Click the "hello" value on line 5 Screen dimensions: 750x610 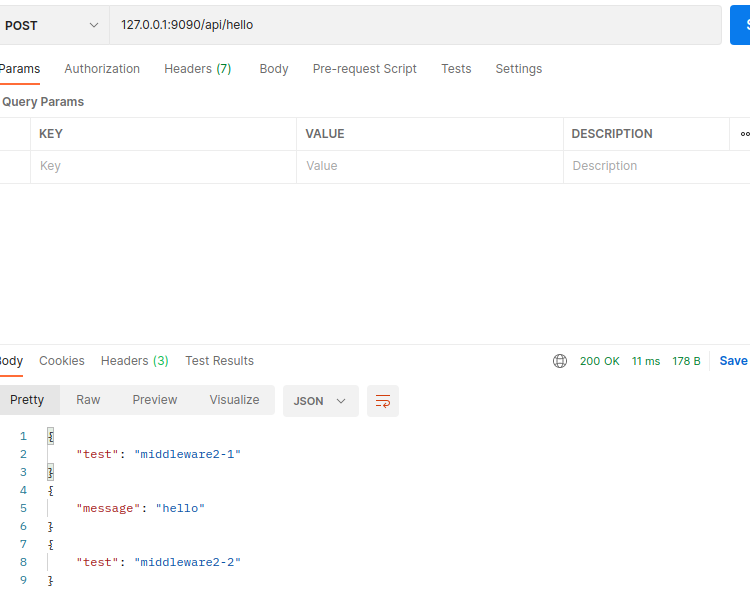(x=180, y=508)
